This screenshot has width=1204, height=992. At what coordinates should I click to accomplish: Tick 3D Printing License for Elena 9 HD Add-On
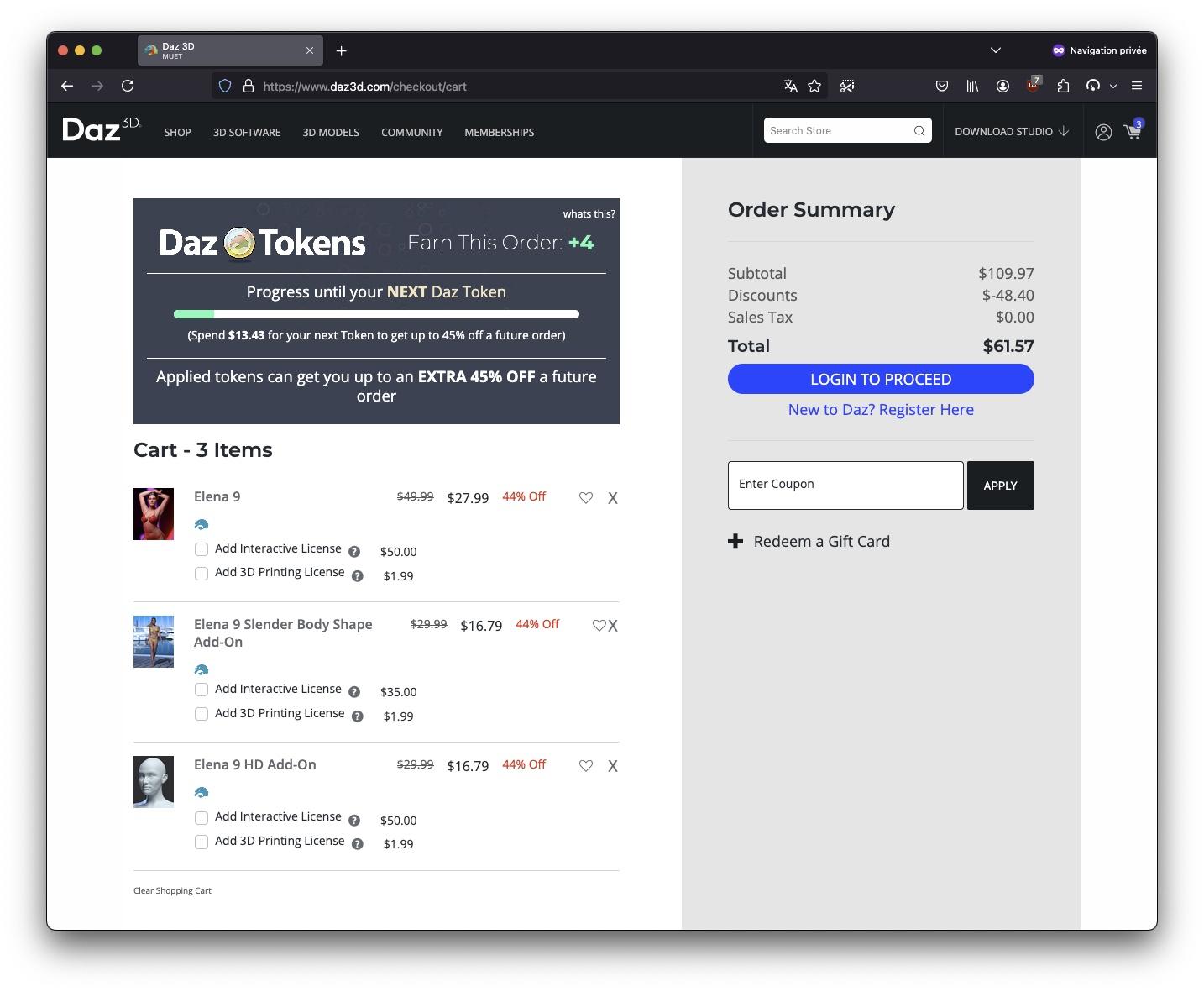click(202, 842)
